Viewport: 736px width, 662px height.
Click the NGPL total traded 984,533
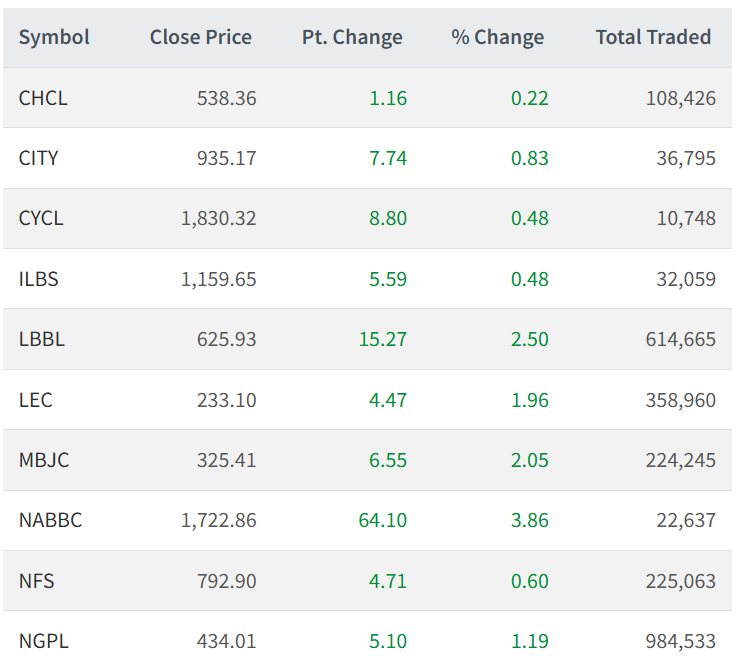[681, 641]
